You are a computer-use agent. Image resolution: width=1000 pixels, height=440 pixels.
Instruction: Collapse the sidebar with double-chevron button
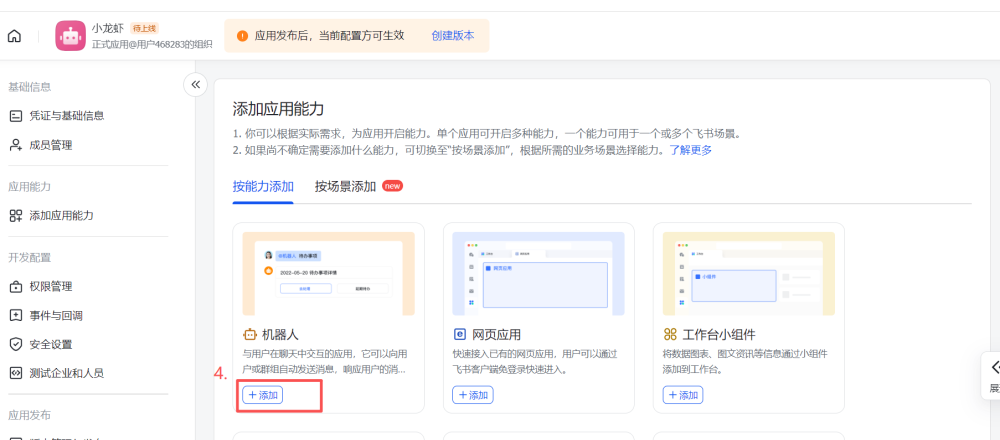pos(195,85)
